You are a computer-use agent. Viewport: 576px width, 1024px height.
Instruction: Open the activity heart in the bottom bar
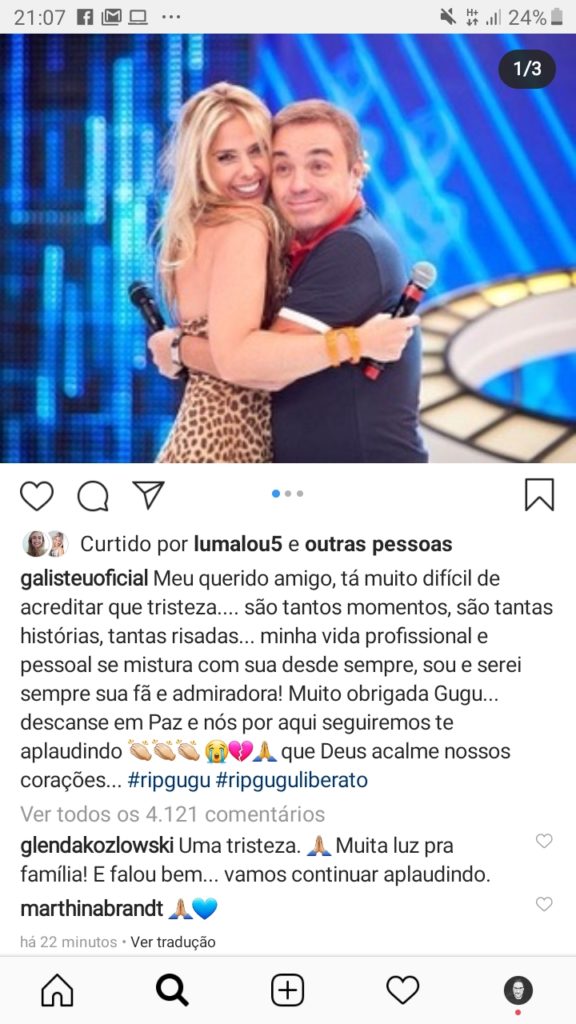[402, 991]
